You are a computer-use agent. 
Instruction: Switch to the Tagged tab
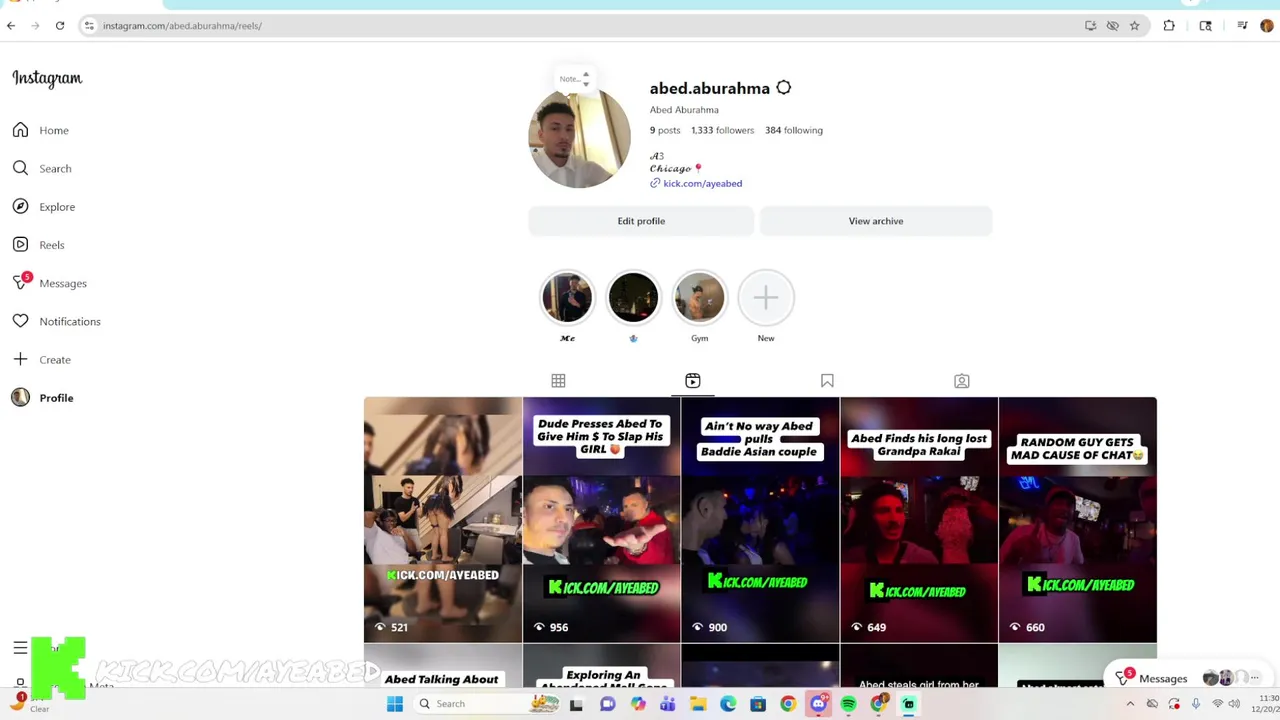click(961, 381)
